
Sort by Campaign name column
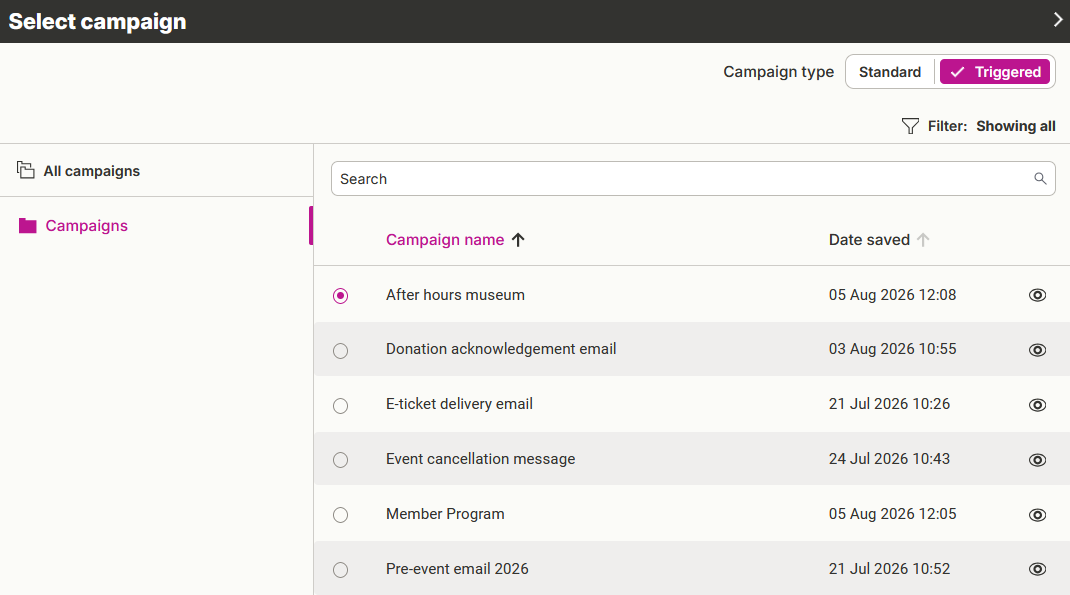pyautogui.click(x=445, y=240)
